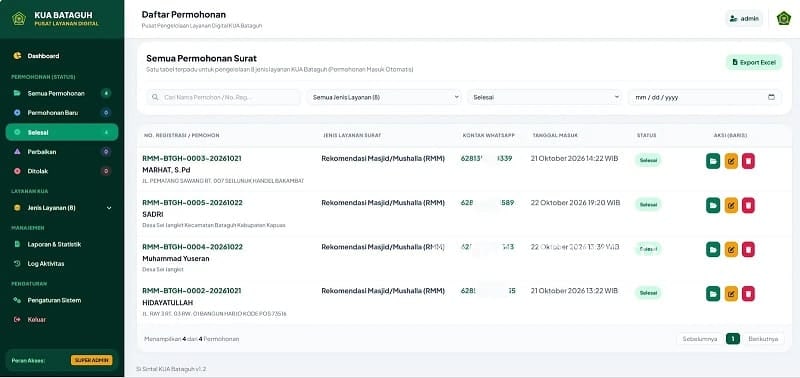This screenshot has width=800, height=378.
Task: Open folder icon for SADRI row
Action: 713,205
